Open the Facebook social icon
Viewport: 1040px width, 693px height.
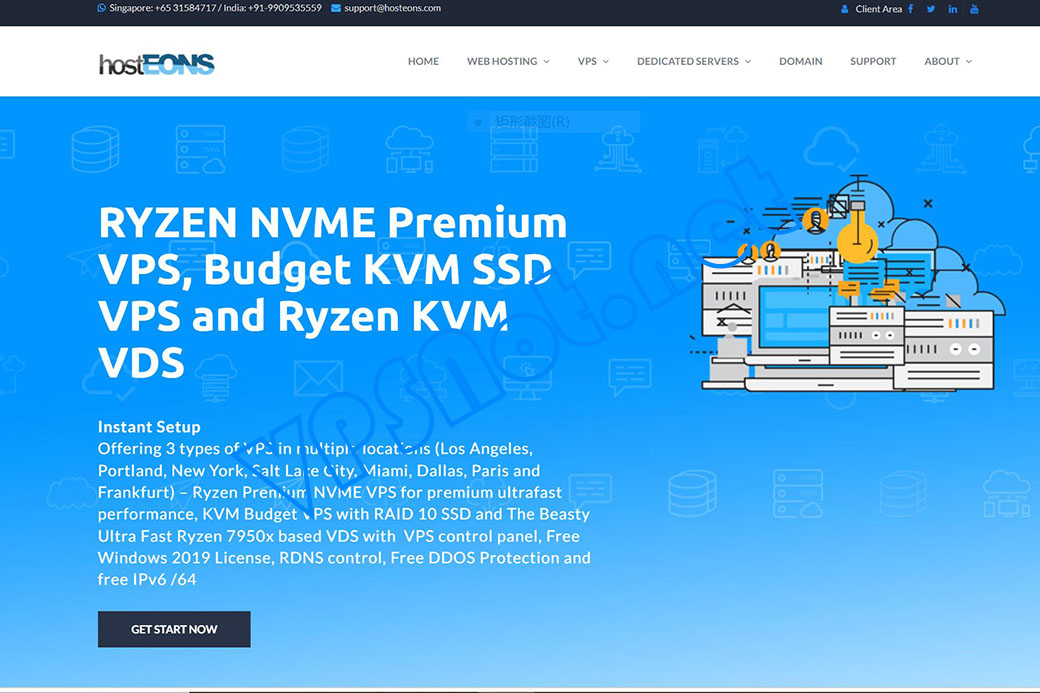point(911,9)
